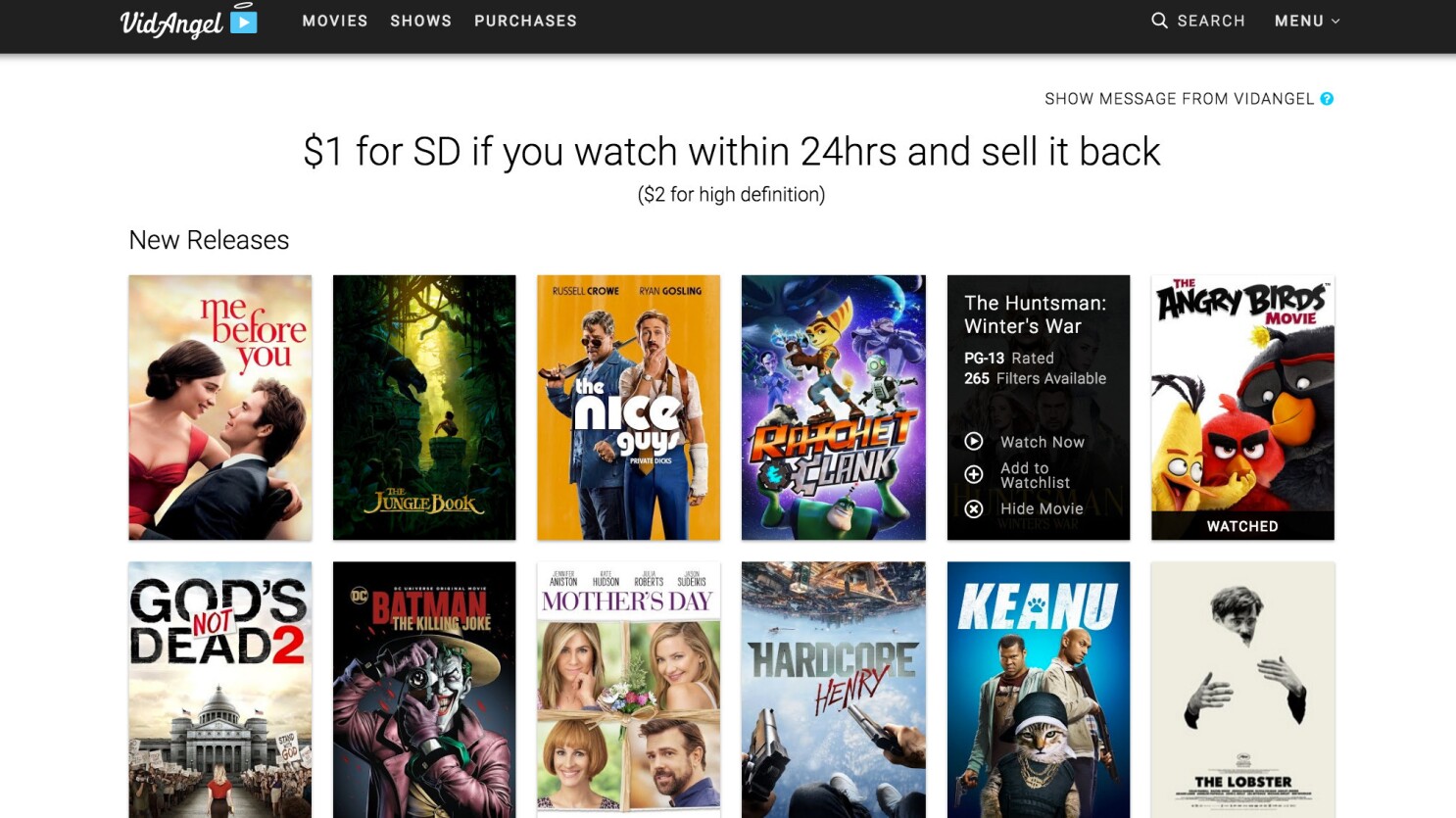Click the MENU chevron arrow
Viewport: 1456px width, 818px height.
(x=1335, y=22)
